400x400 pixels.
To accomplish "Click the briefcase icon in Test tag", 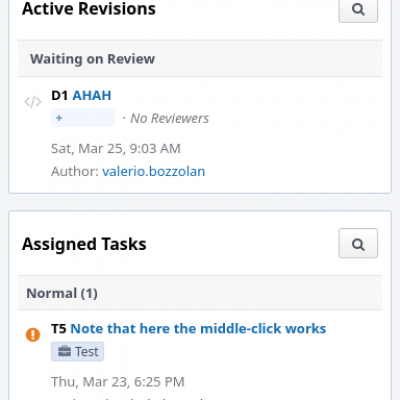I will pyautogui.click(x=64, y=351).
